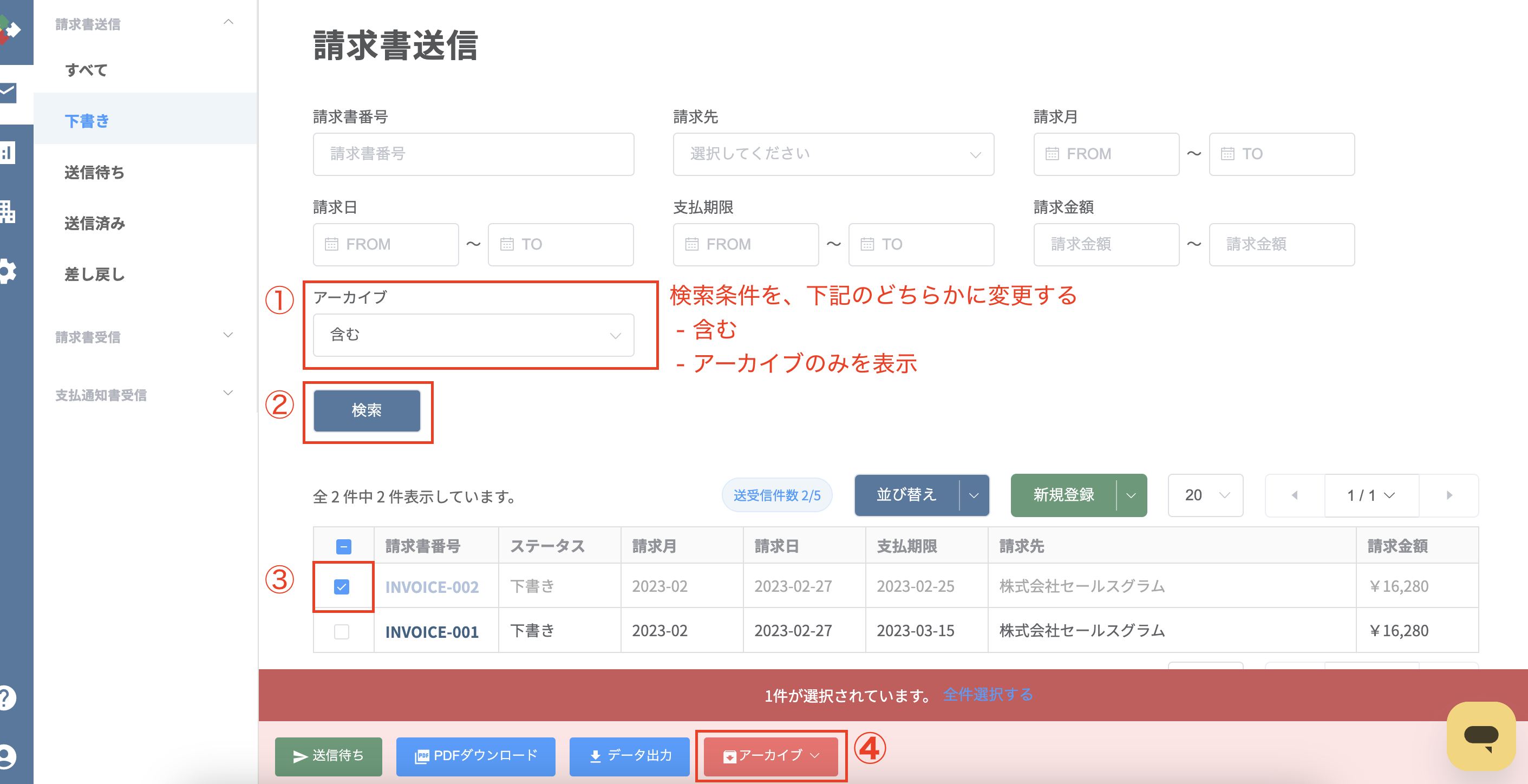
Task: Open the 1 / 1 page selector
Action: pyautogui.click(x=1372, y=495)
